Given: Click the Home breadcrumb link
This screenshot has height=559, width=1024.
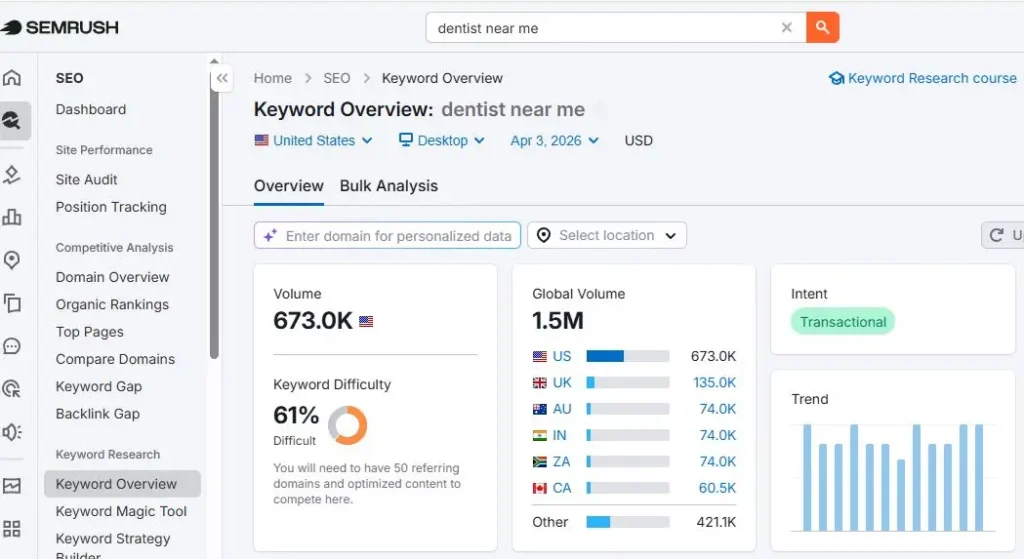Looking at the screenshot, I should point(272,78).
